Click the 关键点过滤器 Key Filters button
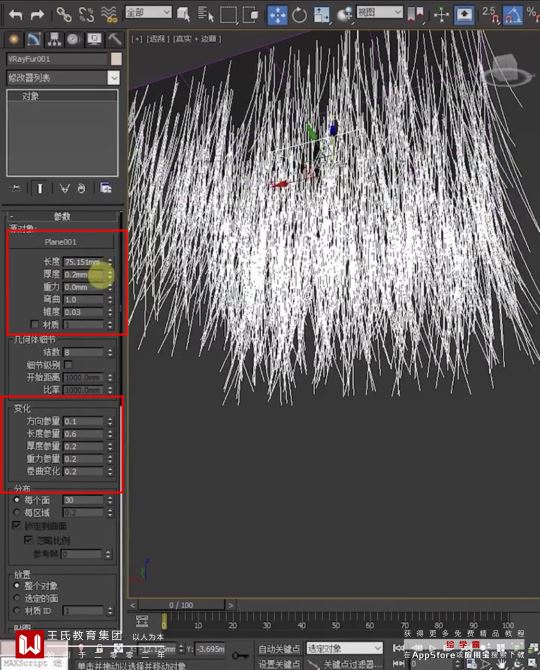Screen dimensions: 540x670 tap(352, 664)
